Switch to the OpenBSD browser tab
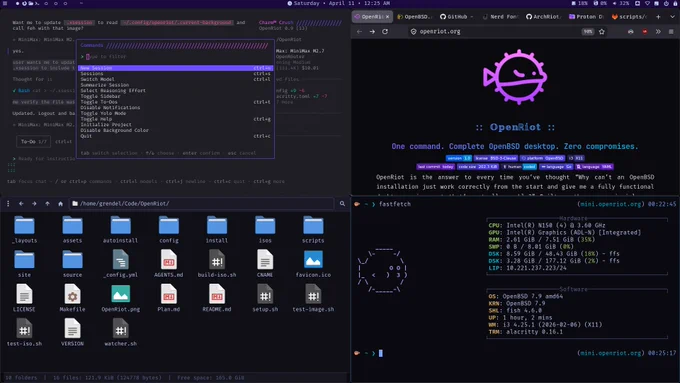This screenshot has width=680, height=383. coord(415,16)
